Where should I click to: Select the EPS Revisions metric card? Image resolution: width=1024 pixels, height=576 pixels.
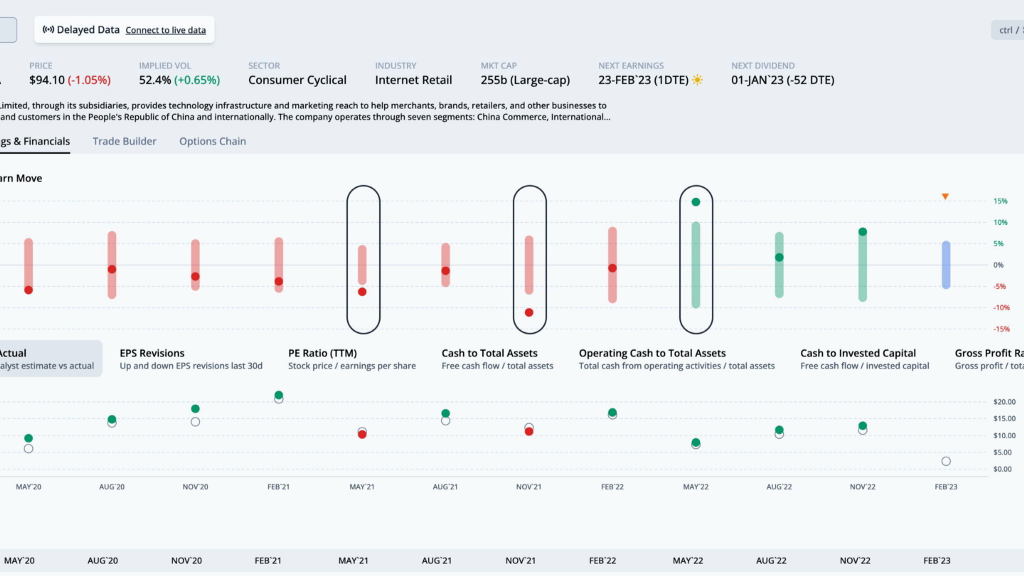click(x=190, y=359)
